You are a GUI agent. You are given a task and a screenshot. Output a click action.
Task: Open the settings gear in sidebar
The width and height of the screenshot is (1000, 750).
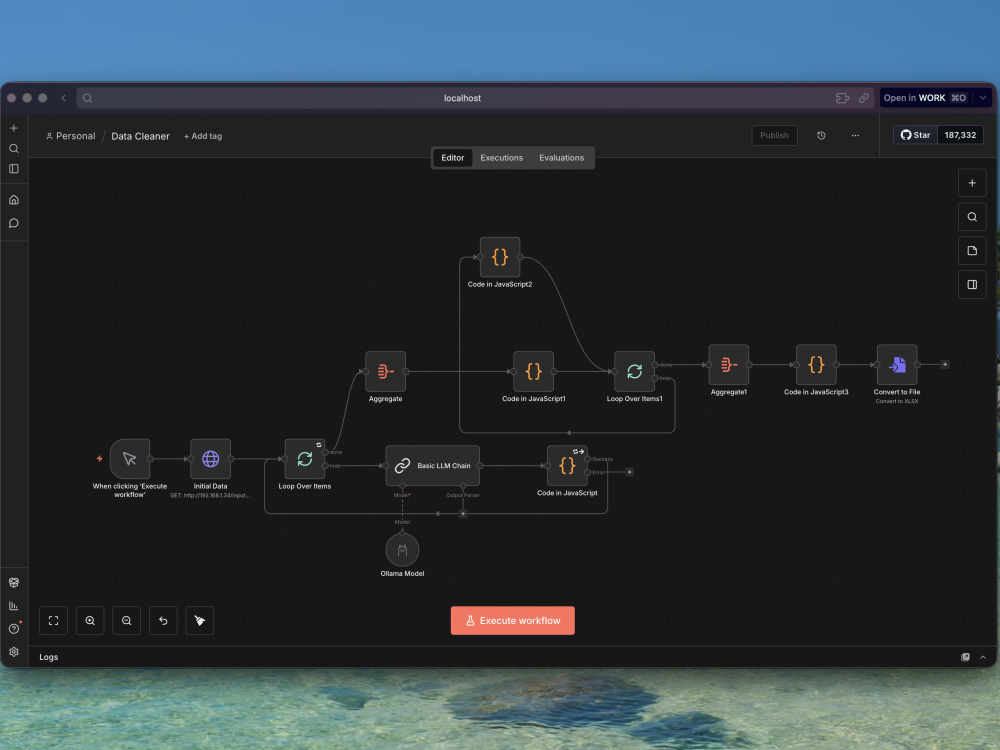coord(13,652)
